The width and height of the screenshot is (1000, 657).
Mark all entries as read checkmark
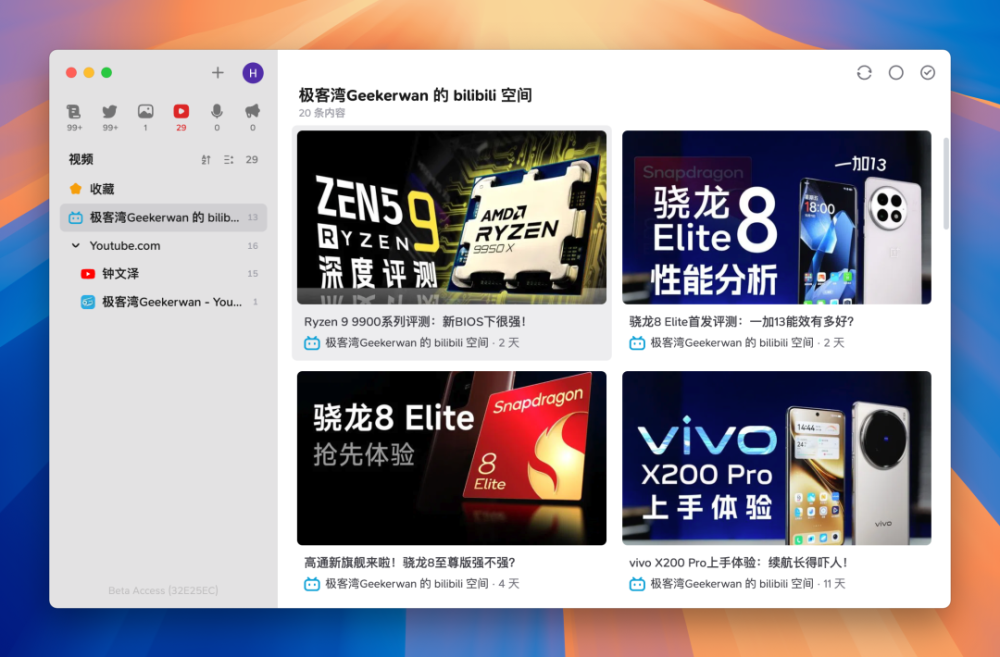point(928,73)
